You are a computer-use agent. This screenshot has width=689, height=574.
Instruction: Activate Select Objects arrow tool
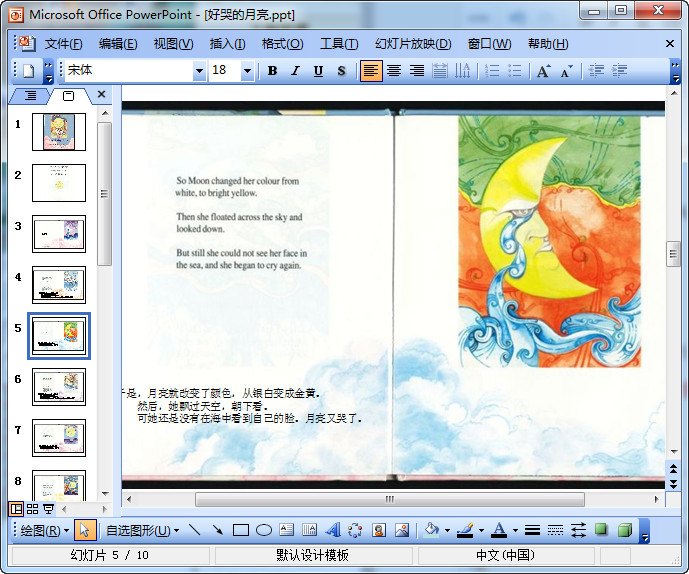pos(84,530)
